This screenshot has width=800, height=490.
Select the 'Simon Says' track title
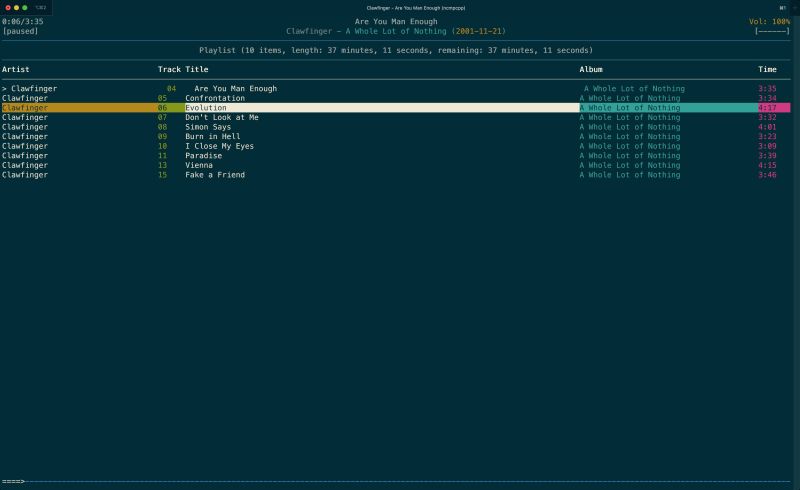click(x=208, y=127)
